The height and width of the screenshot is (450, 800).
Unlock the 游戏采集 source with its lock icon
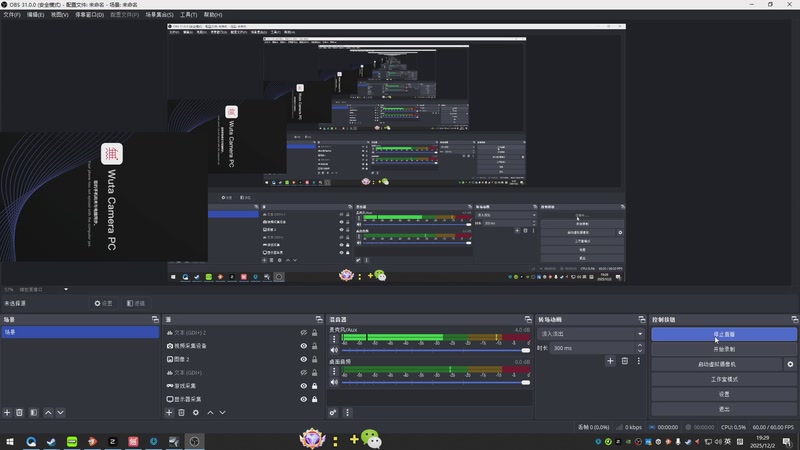click(x=314, y=386)
